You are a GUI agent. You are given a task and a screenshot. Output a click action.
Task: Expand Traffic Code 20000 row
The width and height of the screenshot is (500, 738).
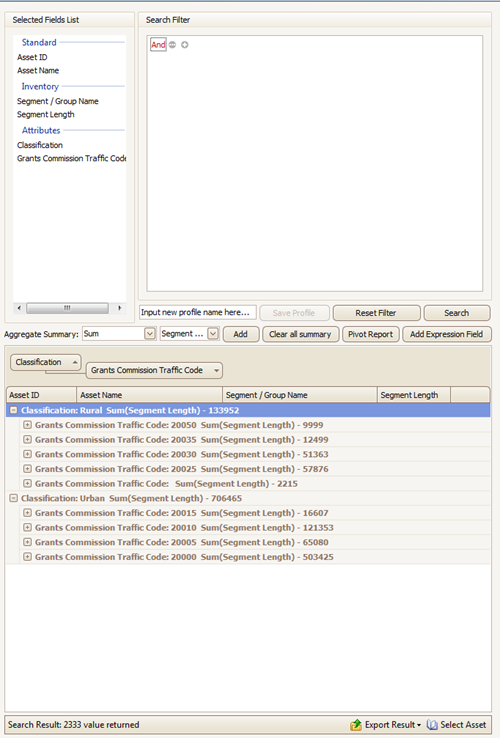tap(27, 557)
